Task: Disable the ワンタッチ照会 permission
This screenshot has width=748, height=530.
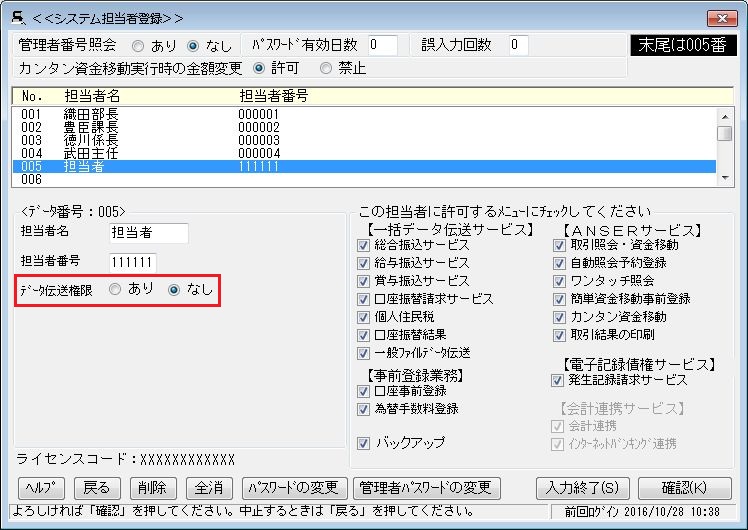Action: tap(559, 281)
